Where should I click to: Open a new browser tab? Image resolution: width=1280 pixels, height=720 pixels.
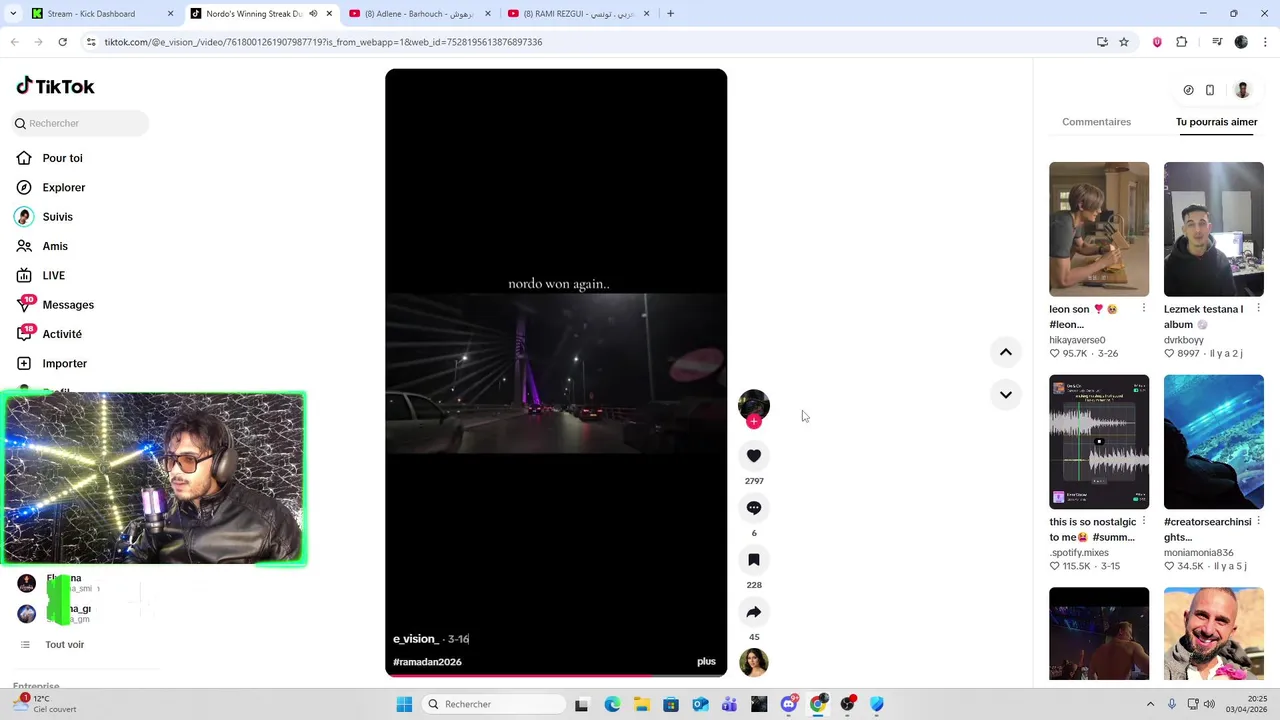click(670, 14)
